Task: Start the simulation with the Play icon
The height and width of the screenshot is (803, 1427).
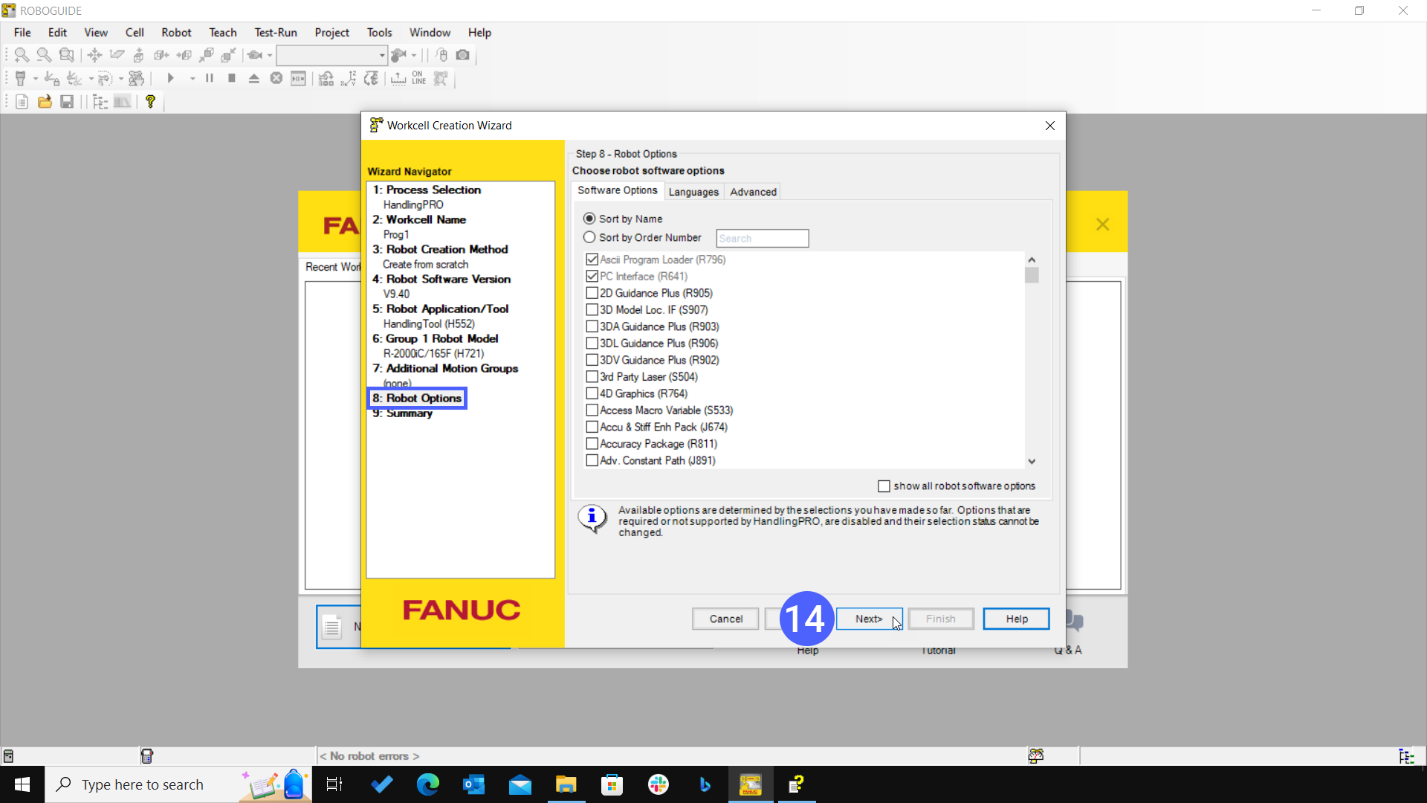Action: click(x=171, y=78)
